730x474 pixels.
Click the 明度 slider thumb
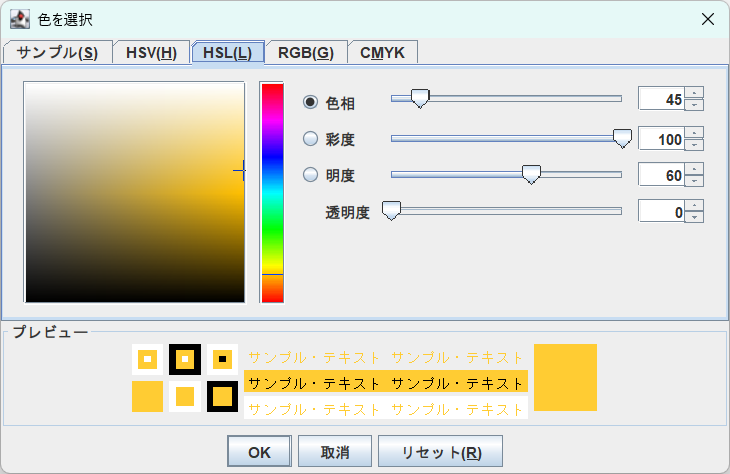(531, 175)
